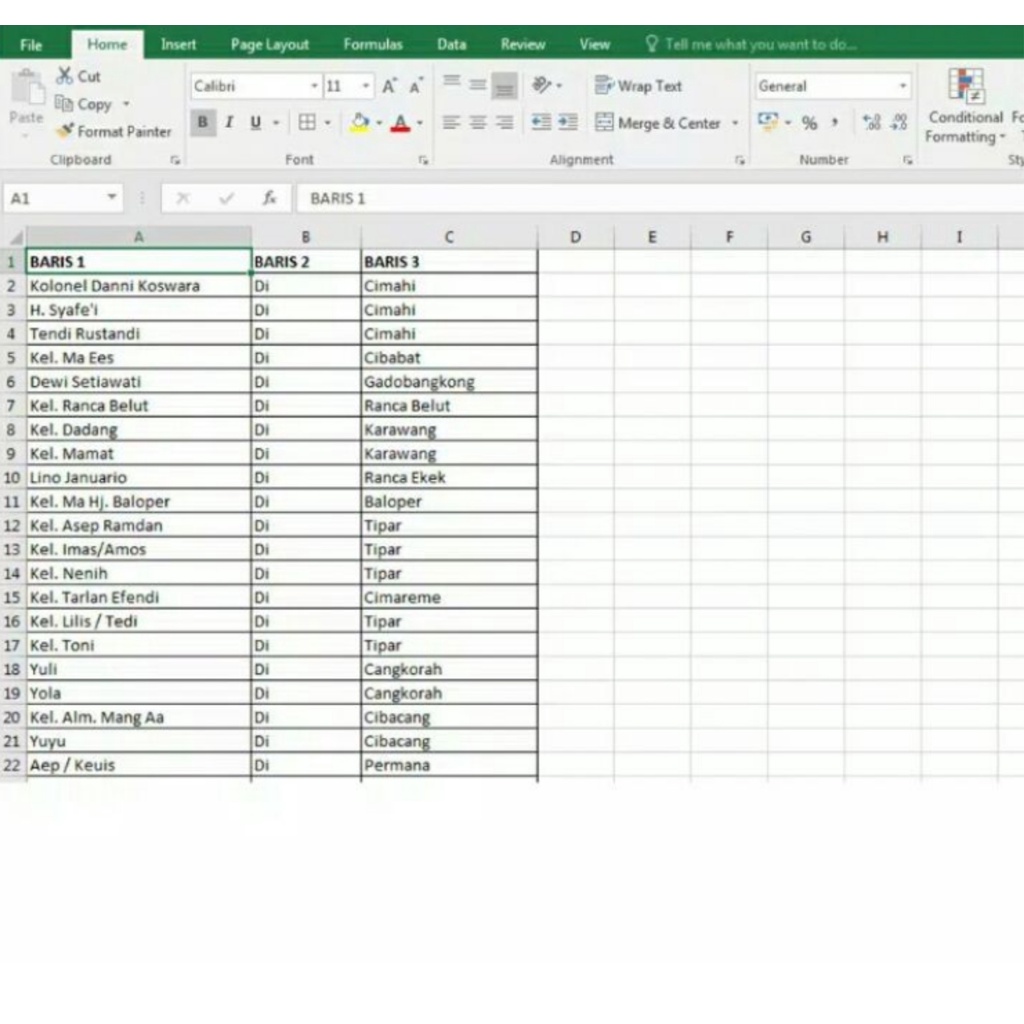Select the BARIS 3 header cell
This screenshot has height=1024, width=1024.
tap(449, 261)
